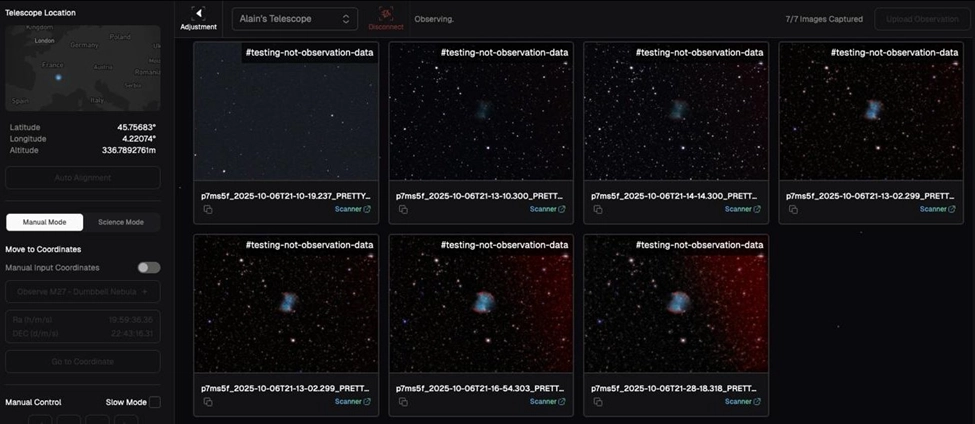Click filename p7ms5f_2025-10-06T21-10-19.237_PRETTY
Viewport: 975px width, 424px height.
[x=286, y=195]
